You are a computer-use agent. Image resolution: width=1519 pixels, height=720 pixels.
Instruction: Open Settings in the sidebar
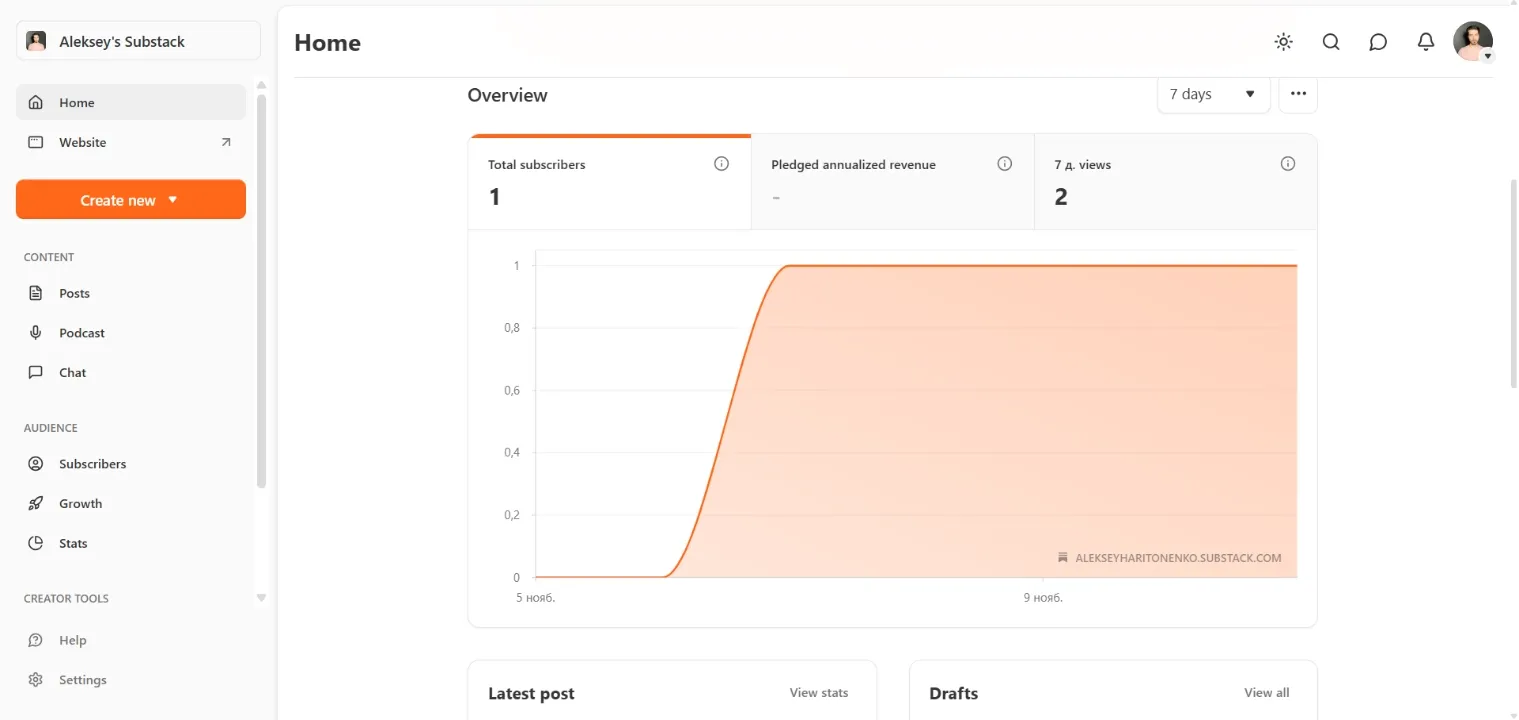pos(131,680)
